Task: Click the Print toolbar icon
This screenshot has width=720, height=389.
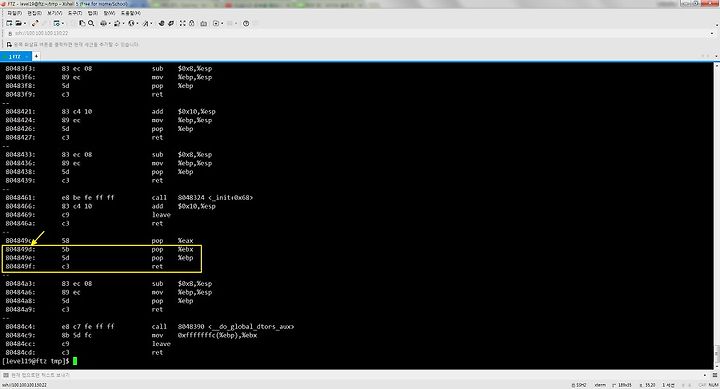Action: pos(103,23)
